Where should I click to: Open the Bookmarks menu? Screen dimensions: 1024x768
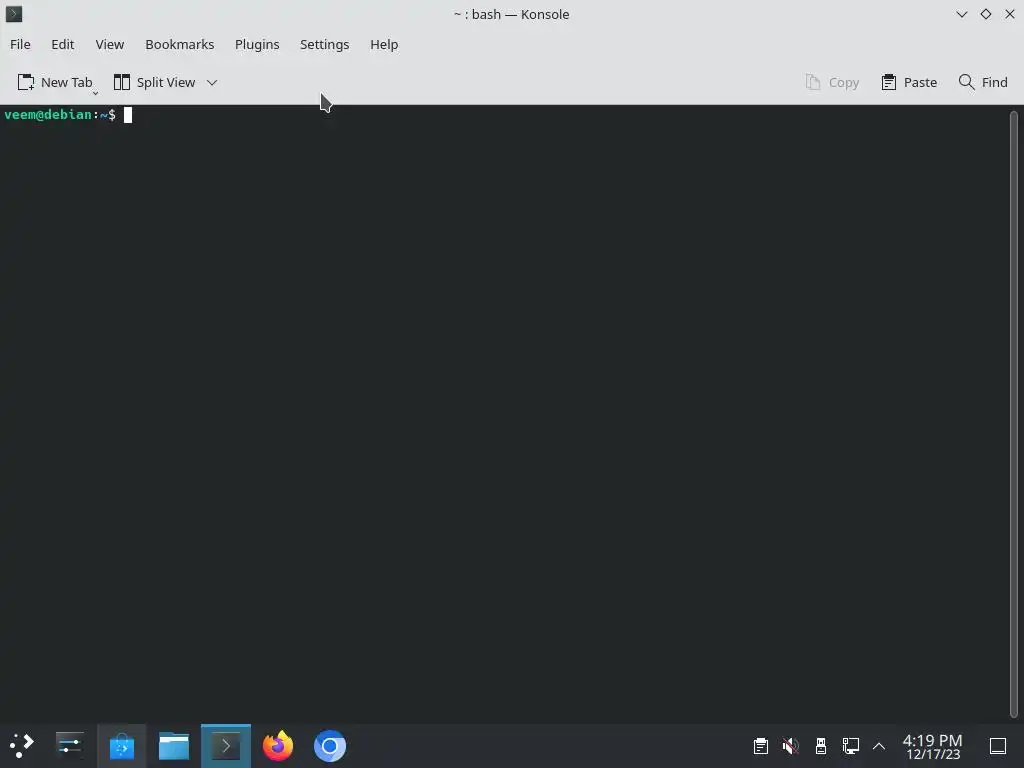180,44
